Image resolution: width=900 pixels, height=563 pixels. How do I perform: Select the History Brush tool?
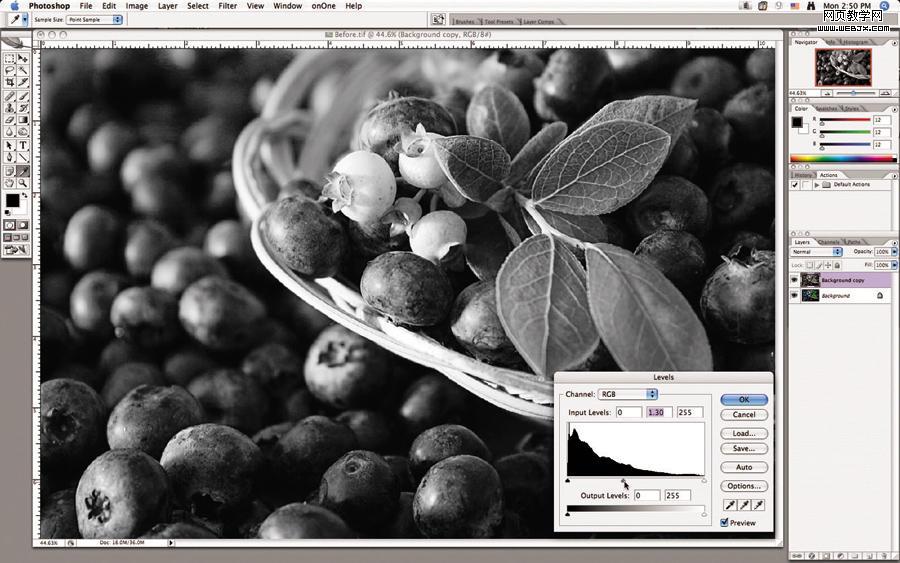pos(22,107)
